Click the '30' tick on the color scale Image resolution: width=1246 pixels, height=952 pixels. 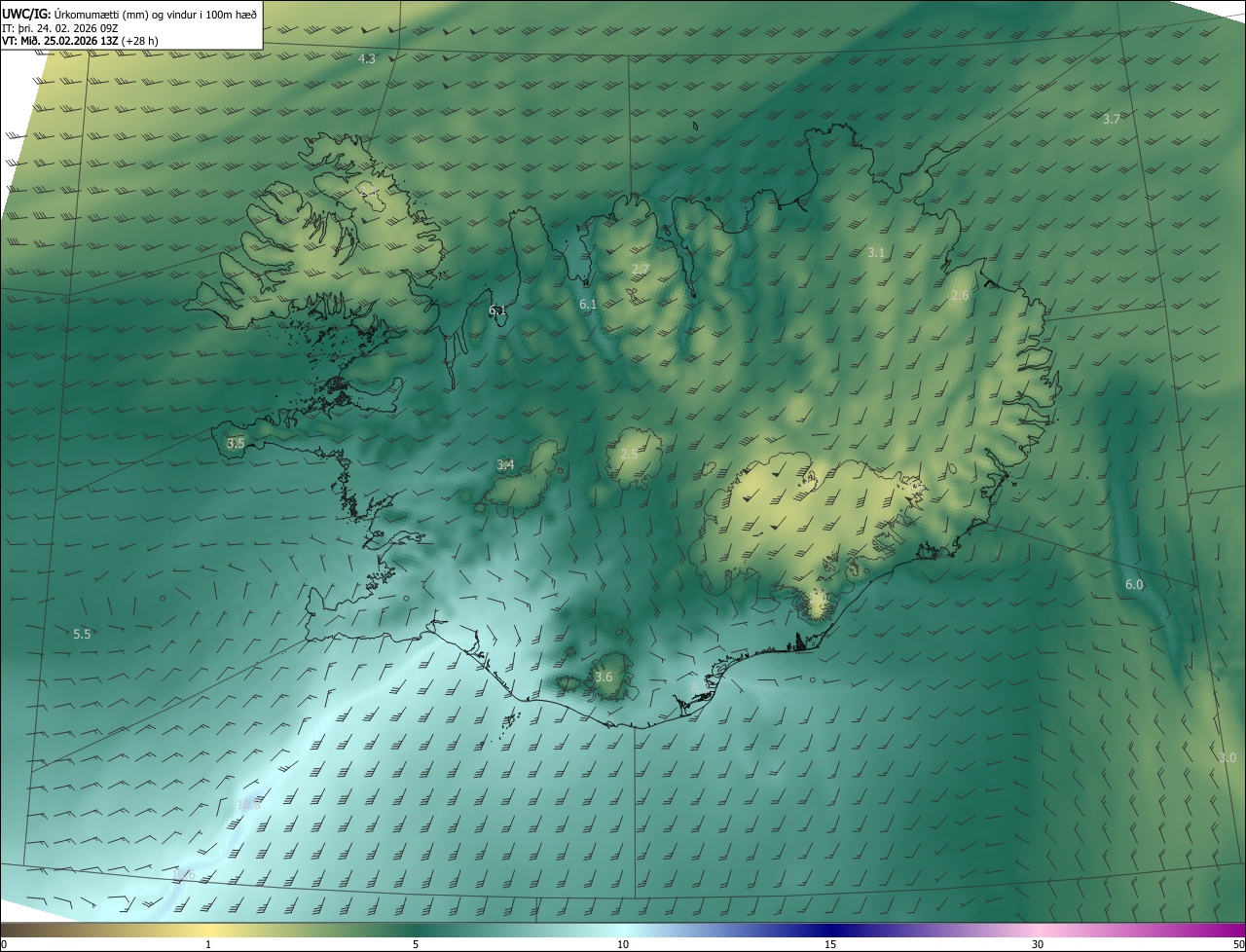[x=1038, y=944]
